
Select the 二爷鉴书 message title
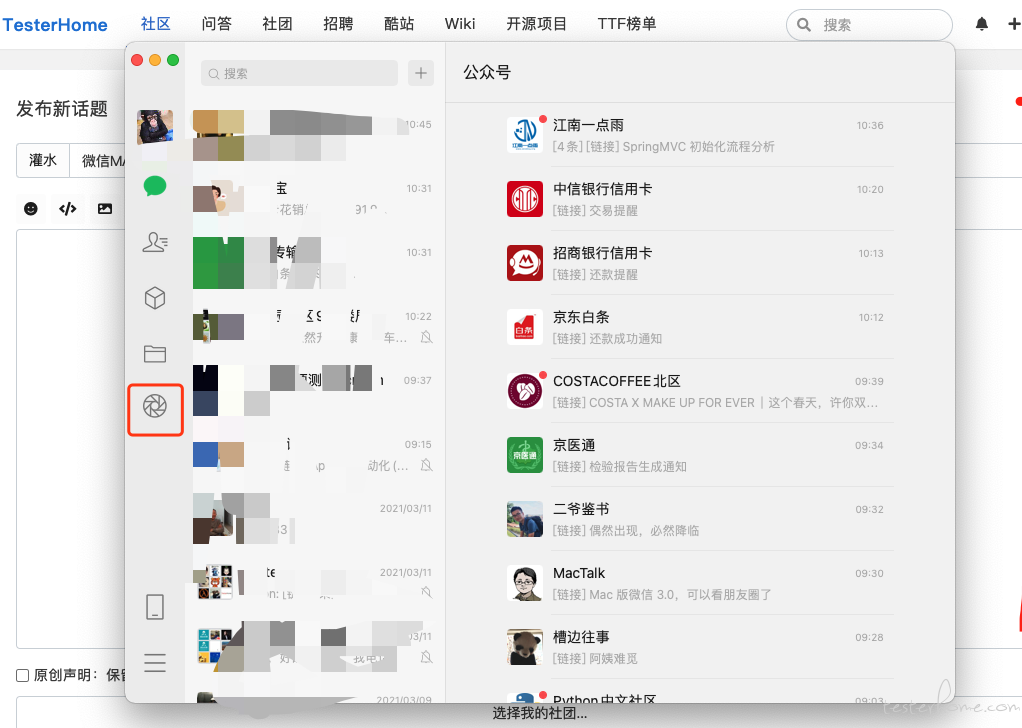[581, 508]
